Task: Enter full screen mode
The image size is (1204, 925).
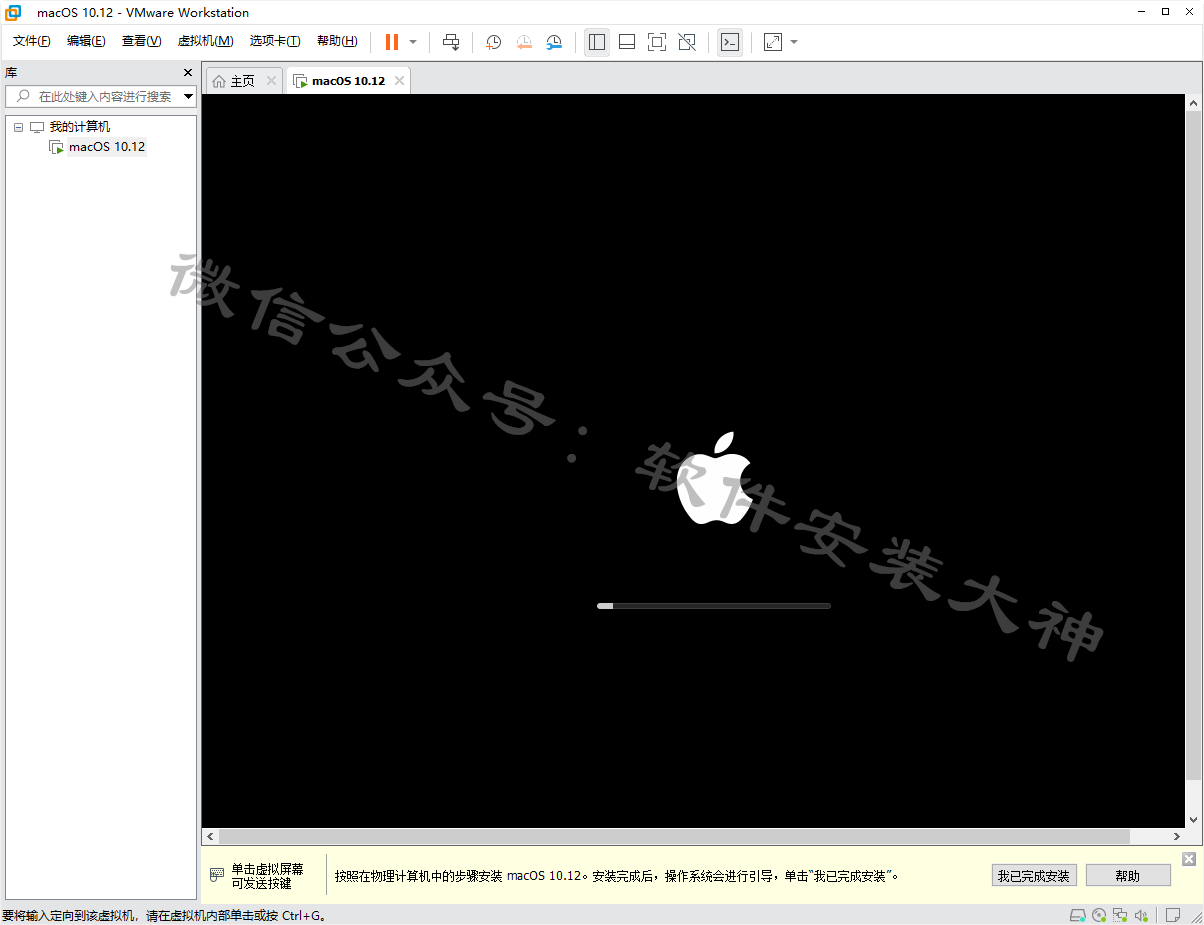Action: point(657,42)
